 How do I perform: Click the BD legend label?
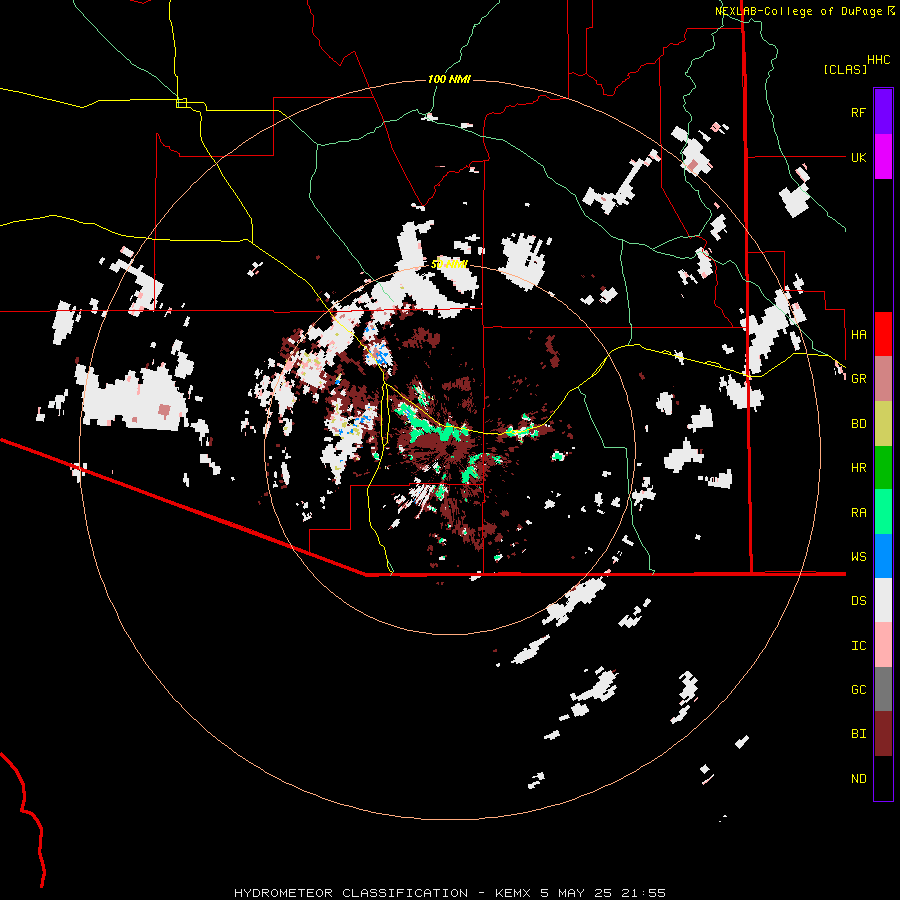click(858, 424)
